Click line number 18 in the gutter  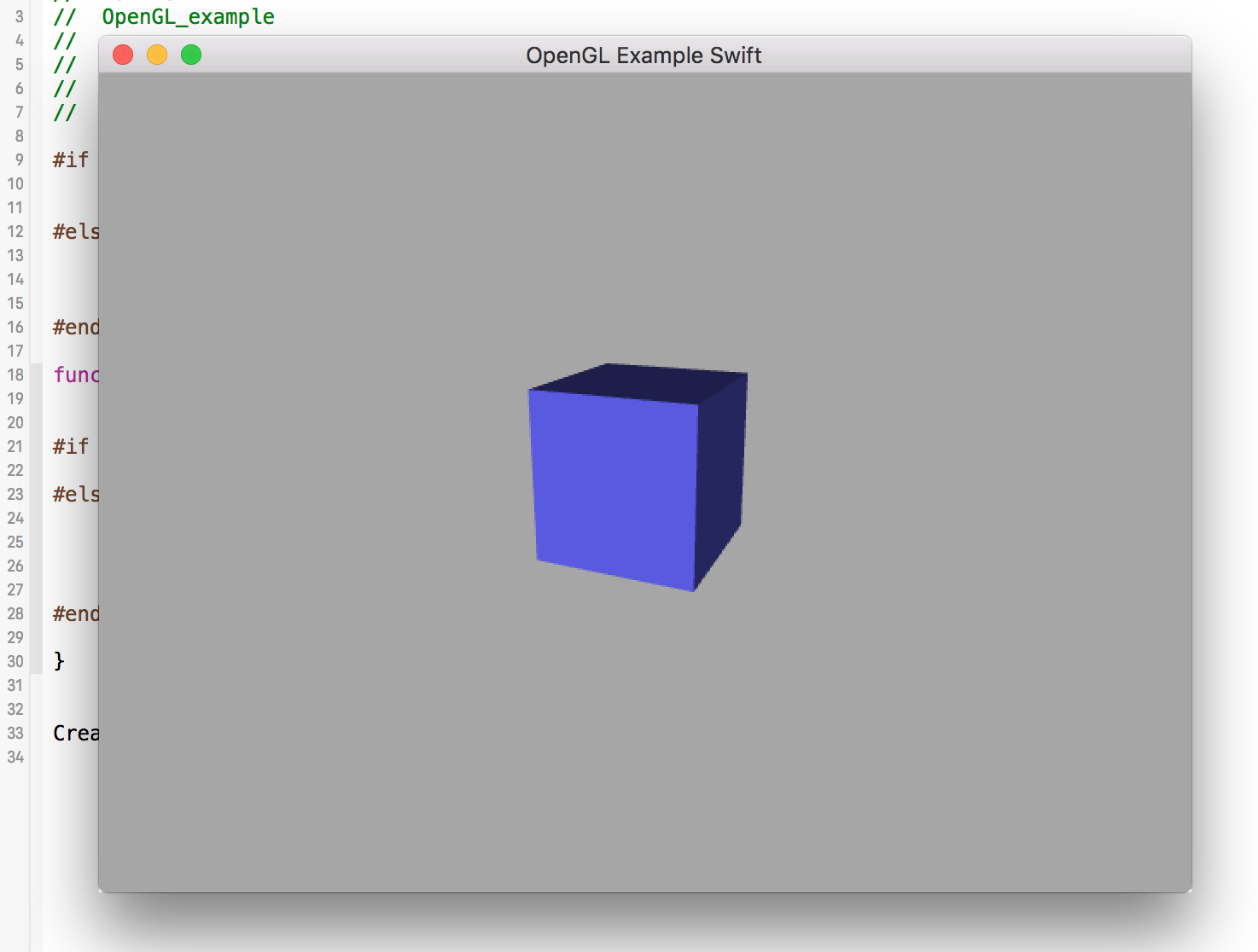click(15, 375)
